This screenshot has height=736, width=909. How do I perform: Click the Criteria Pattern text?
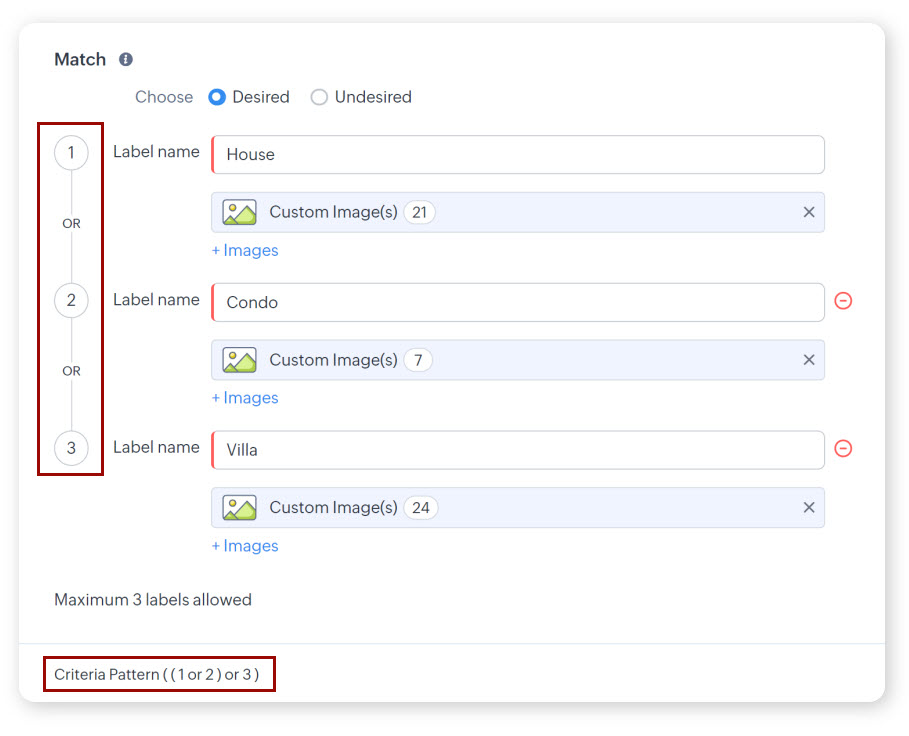pyautogui.click(x=157, y=675)
